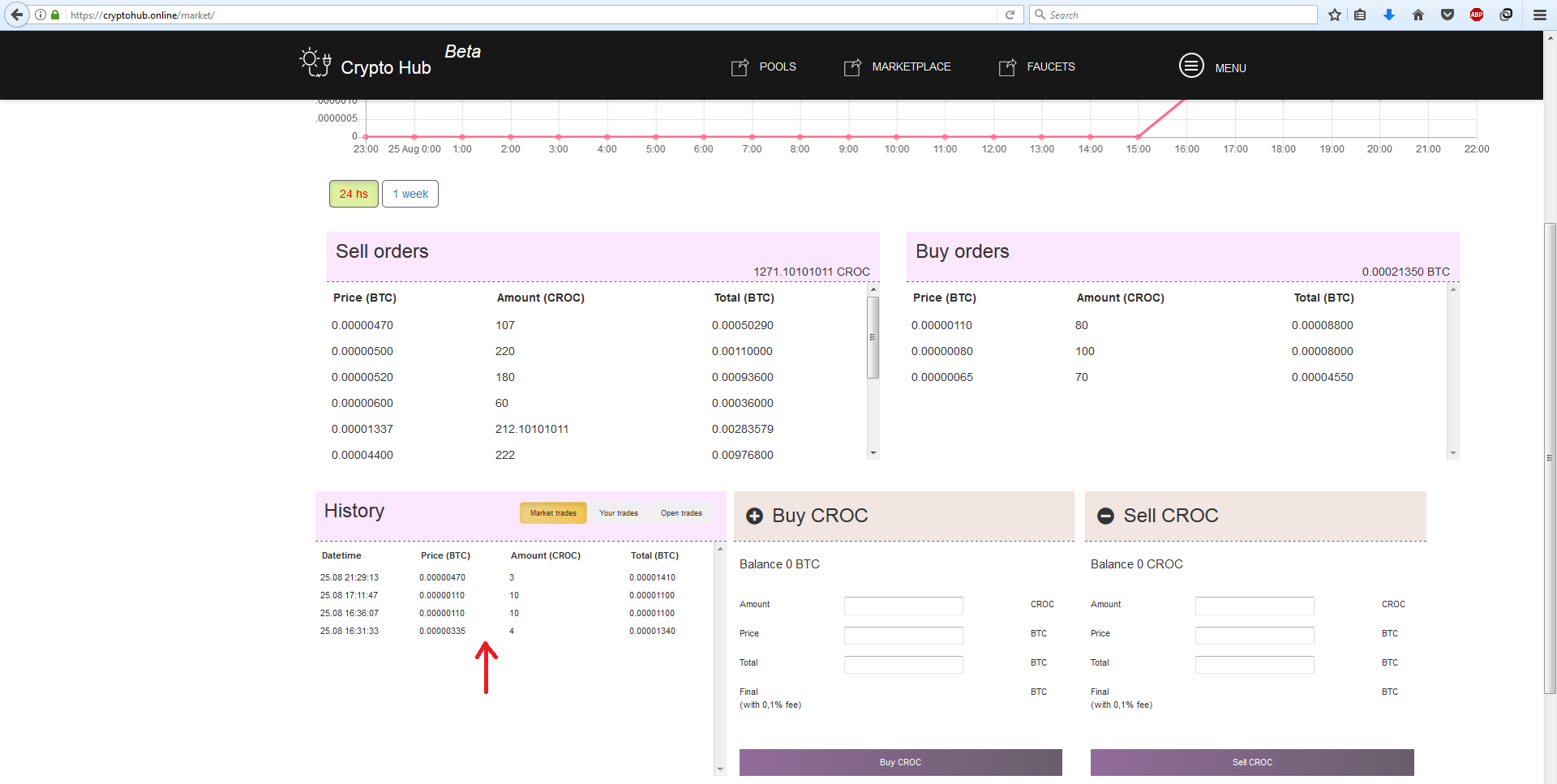Switch to Your trades tab

[x=619, y=513]
